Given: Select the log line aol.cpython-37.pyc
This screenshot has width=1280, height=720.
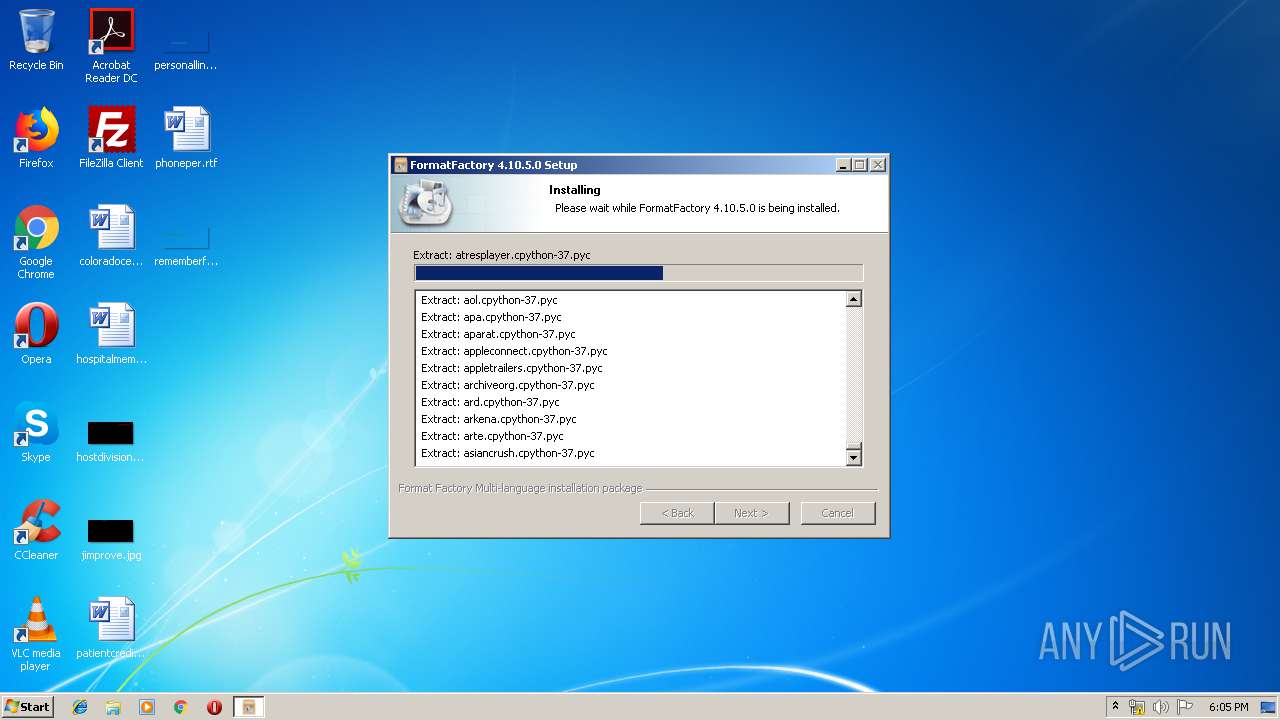Looking at the screenshot, I should 489,300.
